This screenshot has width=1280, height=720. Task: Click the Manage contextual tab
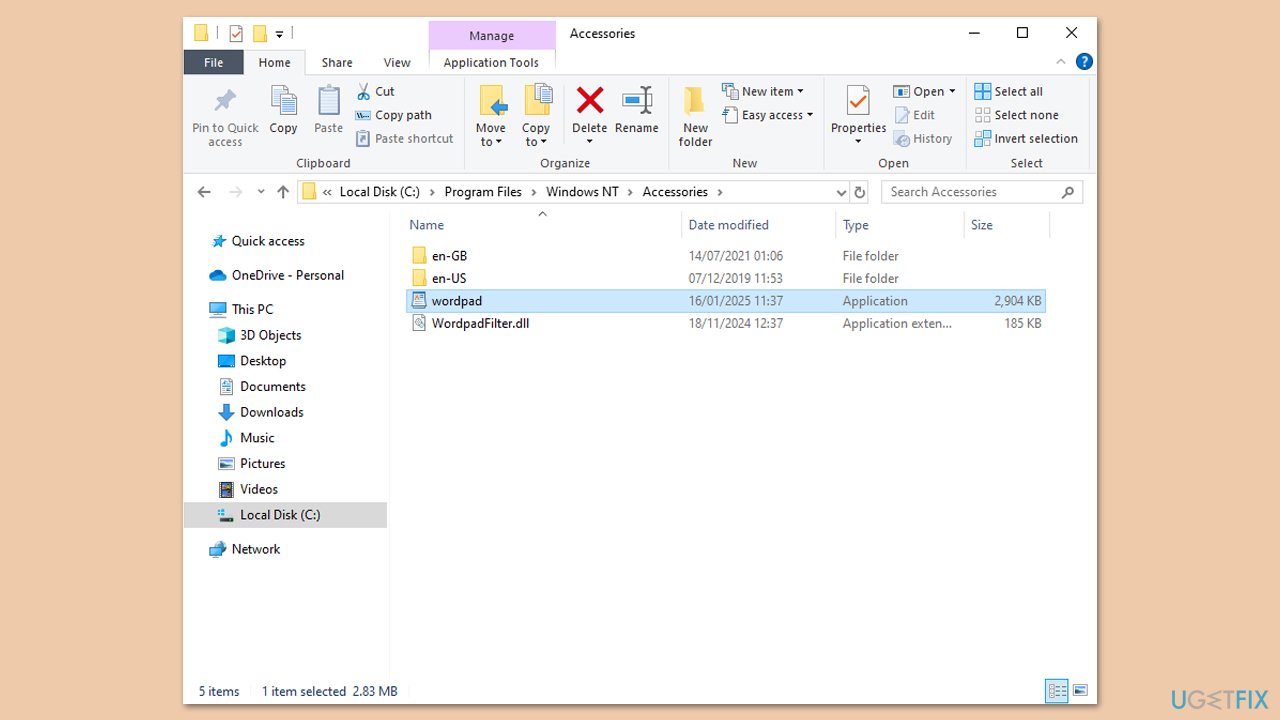492,35
